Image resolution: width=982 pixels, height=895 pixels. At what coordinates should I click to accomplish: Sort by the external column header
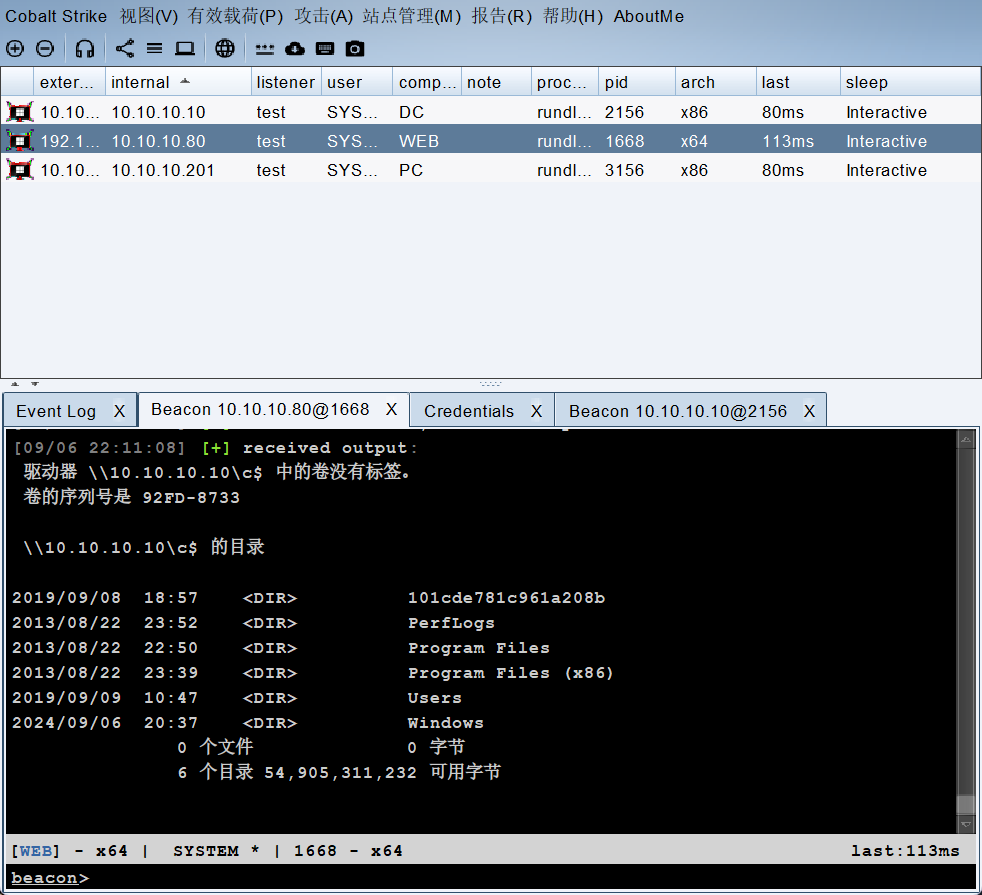[x=70, y=82]
